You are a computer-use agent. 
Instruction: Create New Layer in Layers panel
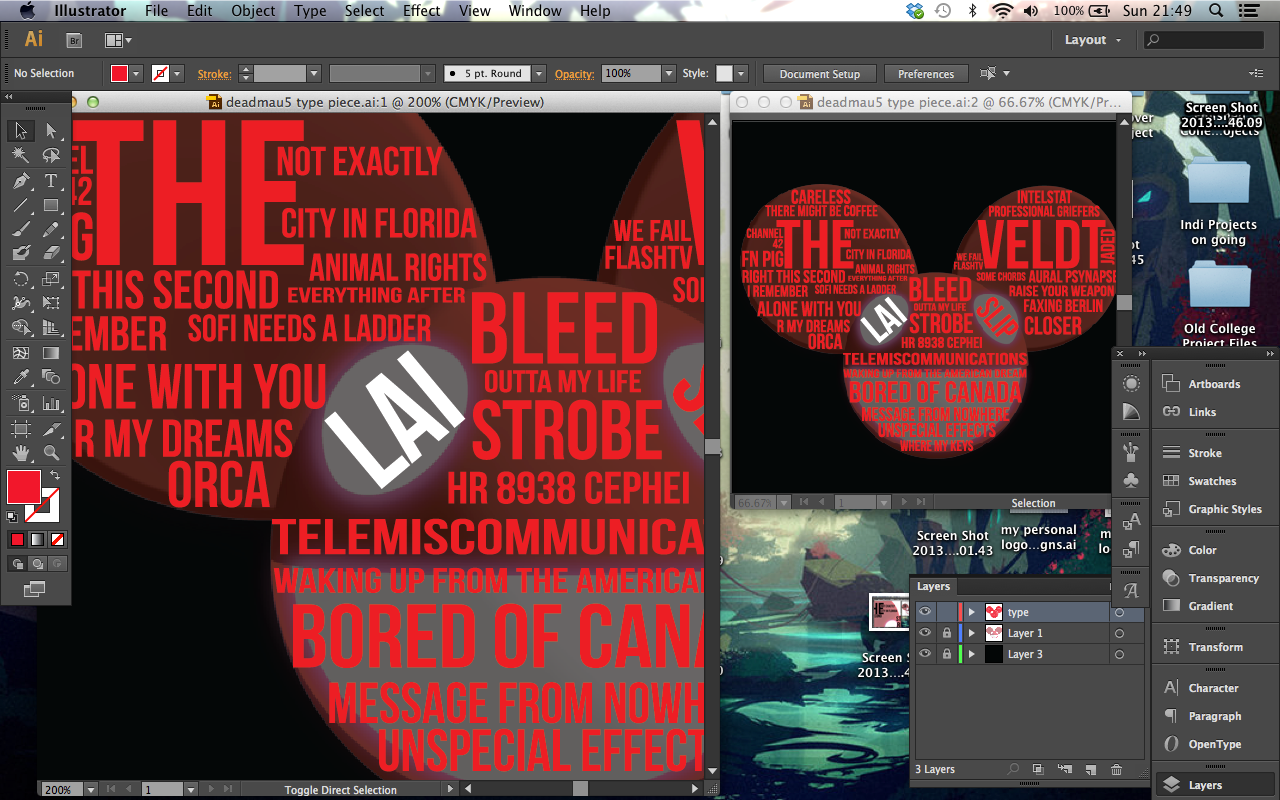[1090, 769]
